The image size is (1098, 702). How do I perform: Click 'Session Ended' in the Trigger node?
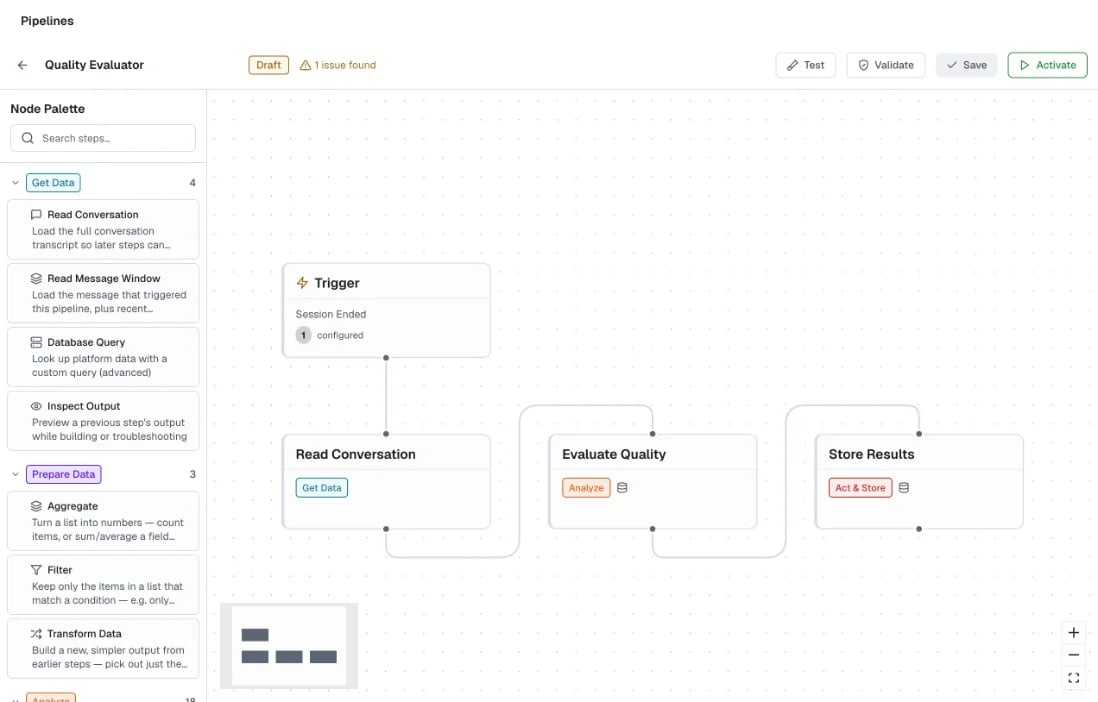click(331, 314)
